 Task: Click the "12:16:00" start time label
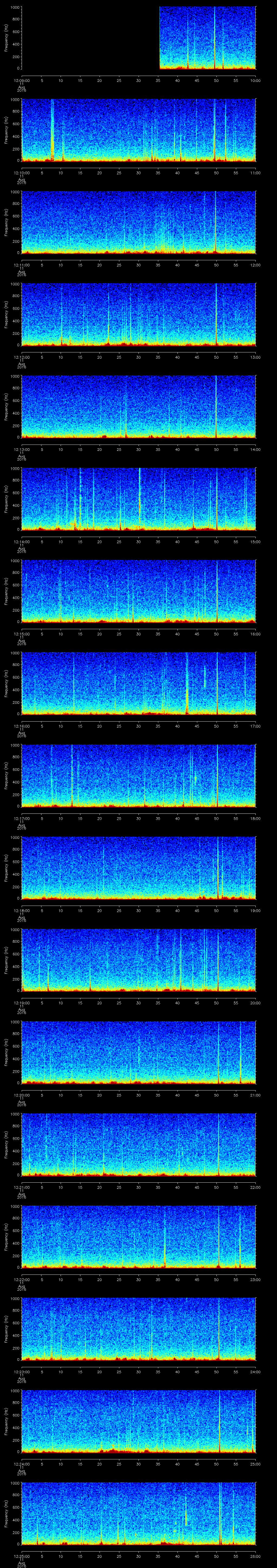pos(21,726)
